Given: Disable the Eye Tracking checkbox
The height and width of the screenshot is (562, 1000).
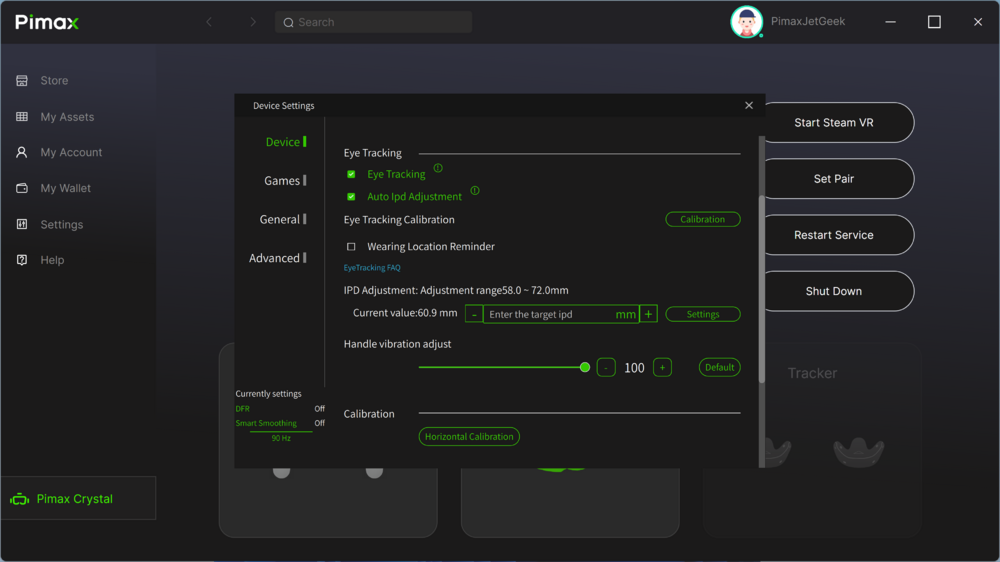Looking at the screenshot, I should (x=351, y=174).
